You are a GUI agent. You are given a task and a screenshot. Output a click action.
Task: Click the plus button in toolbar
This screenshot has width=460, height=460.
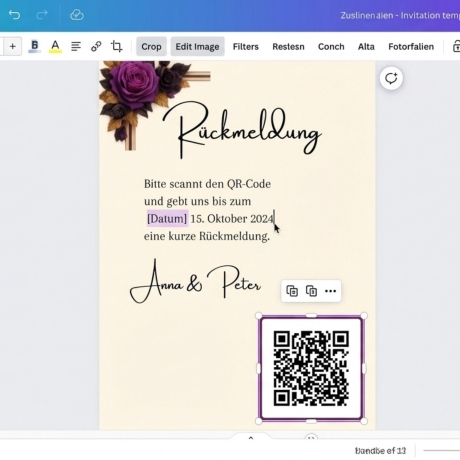[x=13, y=46]
